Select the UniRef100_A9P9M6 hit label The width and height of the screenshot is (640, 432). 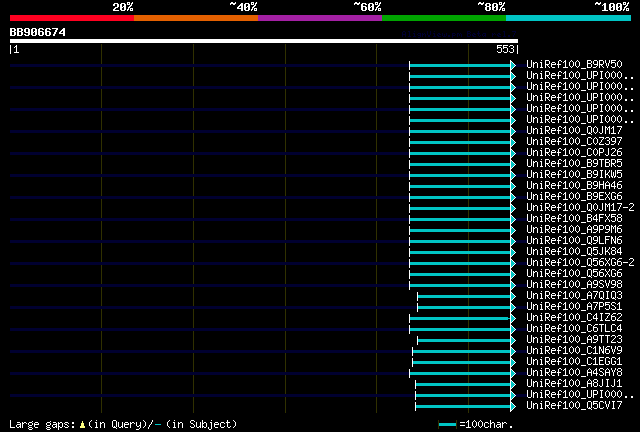(x=574, y=229)
